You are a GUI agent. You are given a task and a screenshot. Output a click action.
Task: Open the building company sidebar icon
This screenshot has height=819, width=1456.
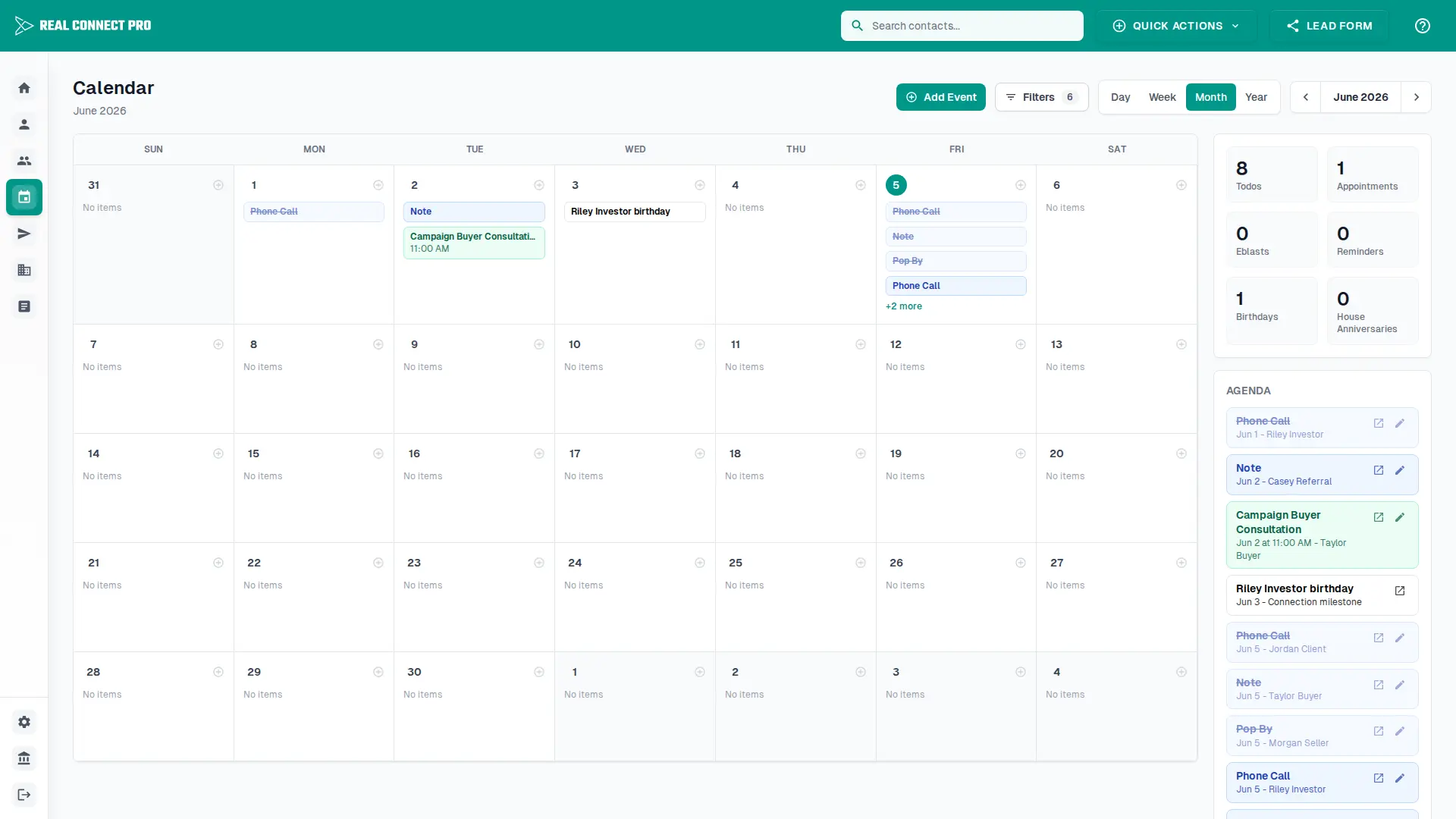[x=24, y=270]
